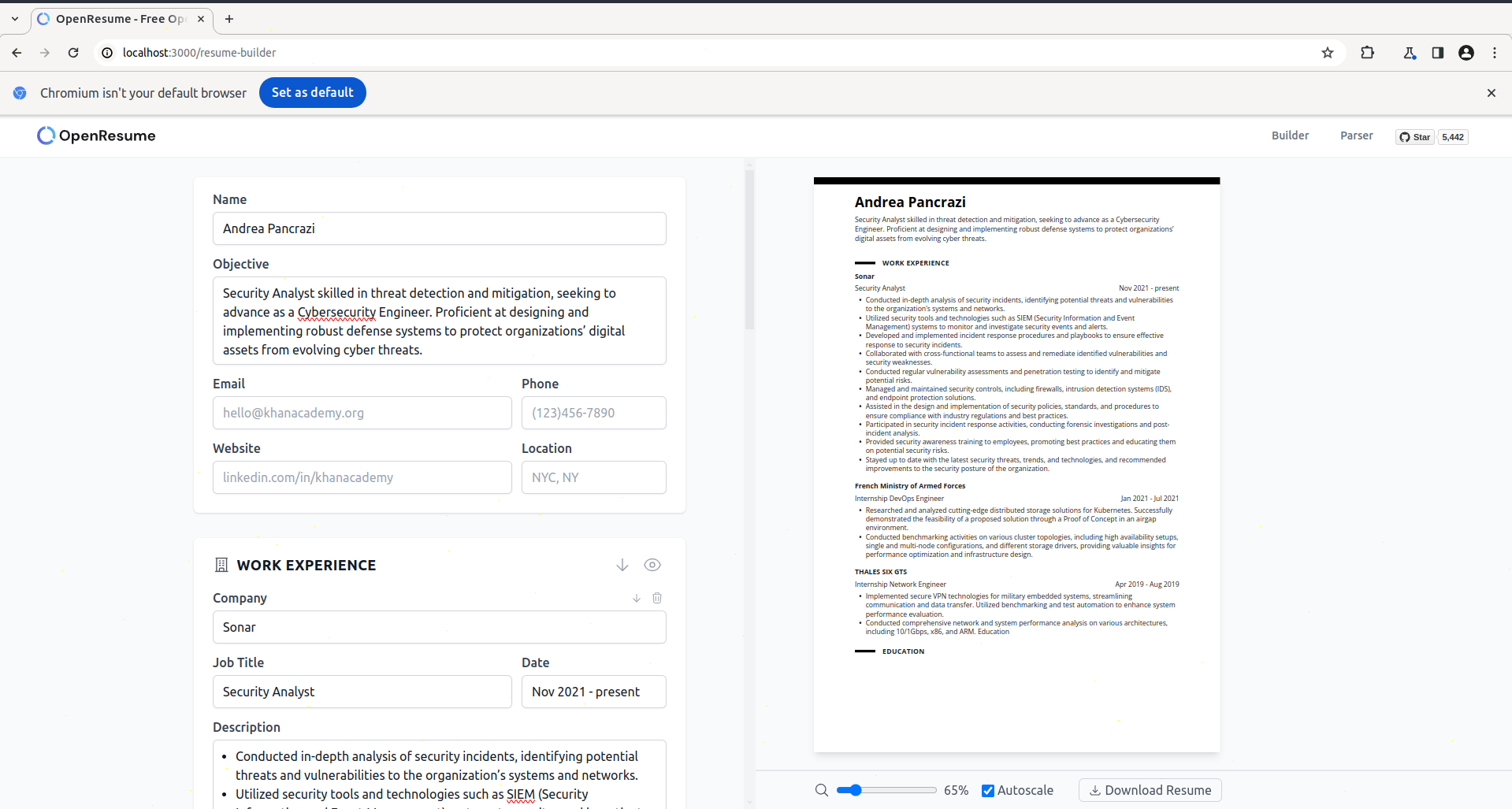Move the Sonar company entry down

(637, 598)
